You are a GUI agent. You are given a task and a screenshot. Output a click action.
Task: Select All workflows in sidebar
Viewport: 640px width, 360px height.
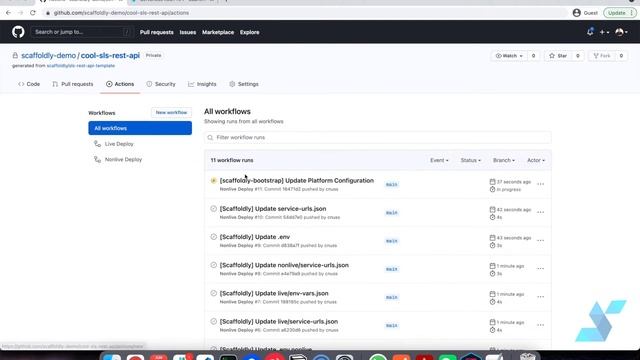(140, 128)
